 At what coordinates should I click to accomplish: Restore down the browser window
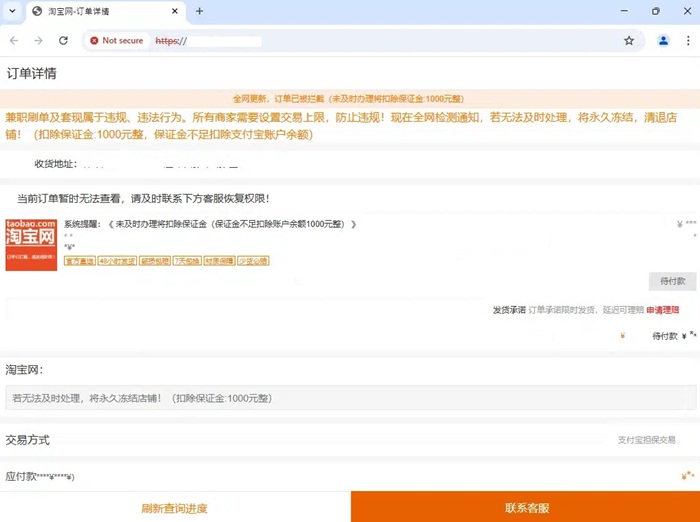click(655, 11)
